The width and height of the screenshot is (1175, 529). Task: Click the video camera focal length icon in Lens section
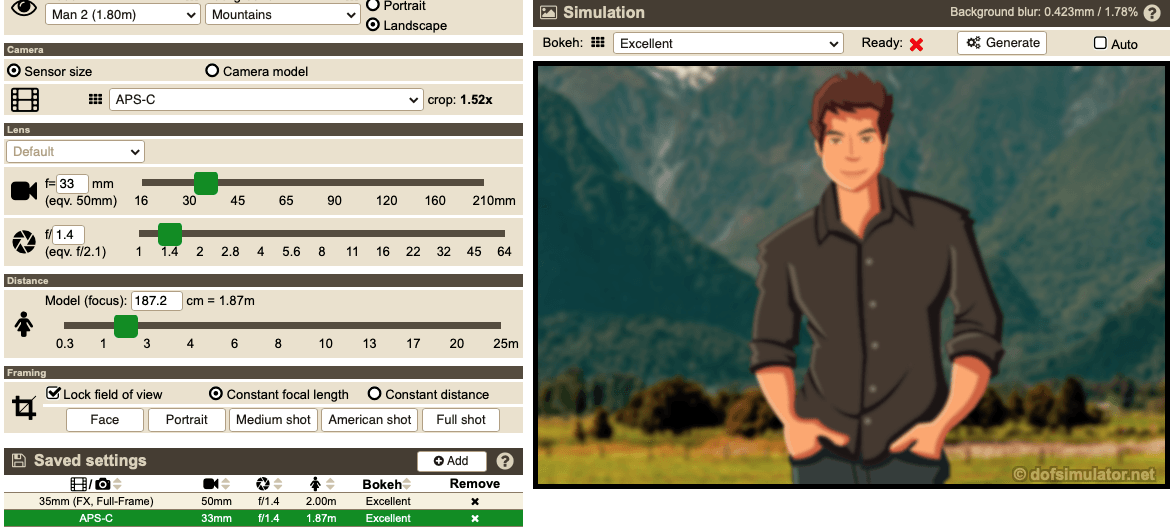[x=24, y=191]
